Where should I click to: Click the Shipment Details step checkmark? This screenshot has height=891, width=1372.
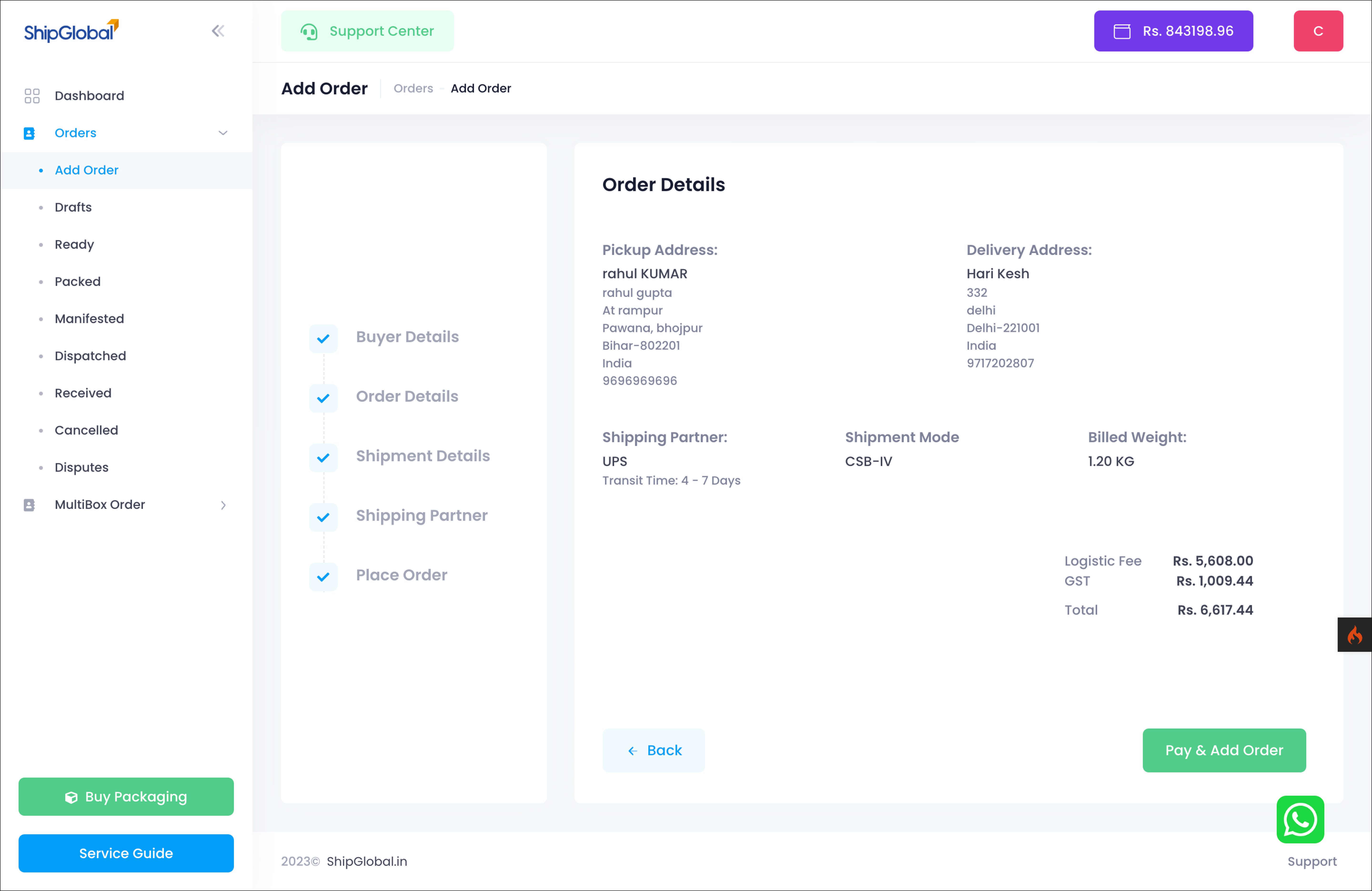(x=323, y=457)
